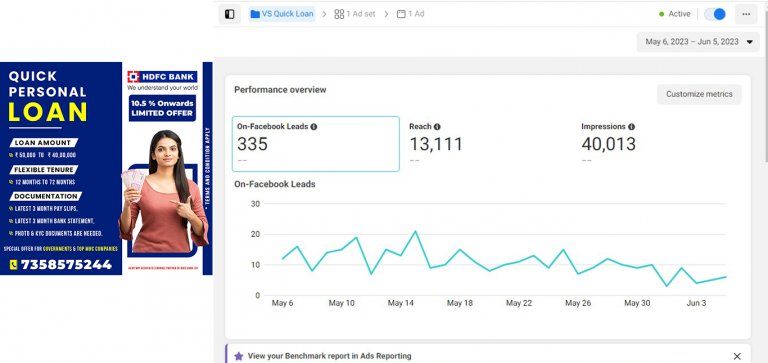Screen dimensions: 768x363
Task: Open the VS Quick Loan campaign breadcrumb
Action: pyautogui.click(x=282, y=14)
